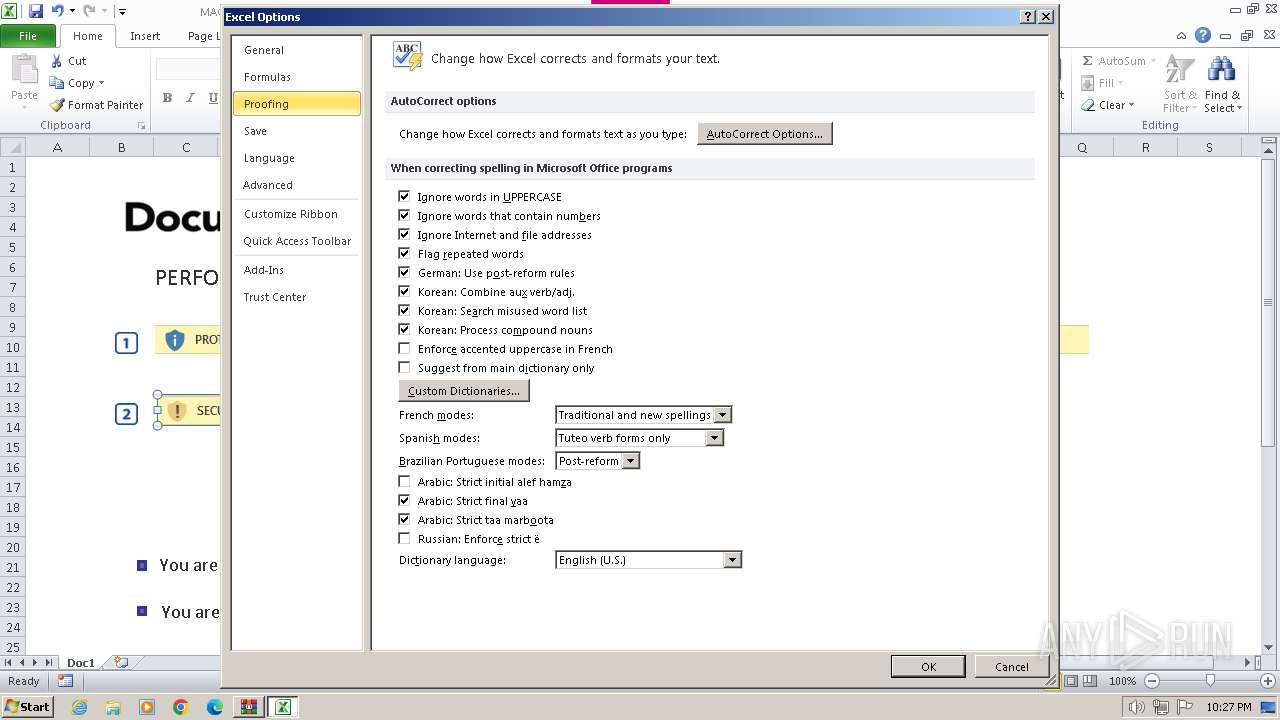The width and height of the screenshot is (1280, 720).
Task: Open Microsoft Edge from the taskbar
Action: [x=214, y=707]
